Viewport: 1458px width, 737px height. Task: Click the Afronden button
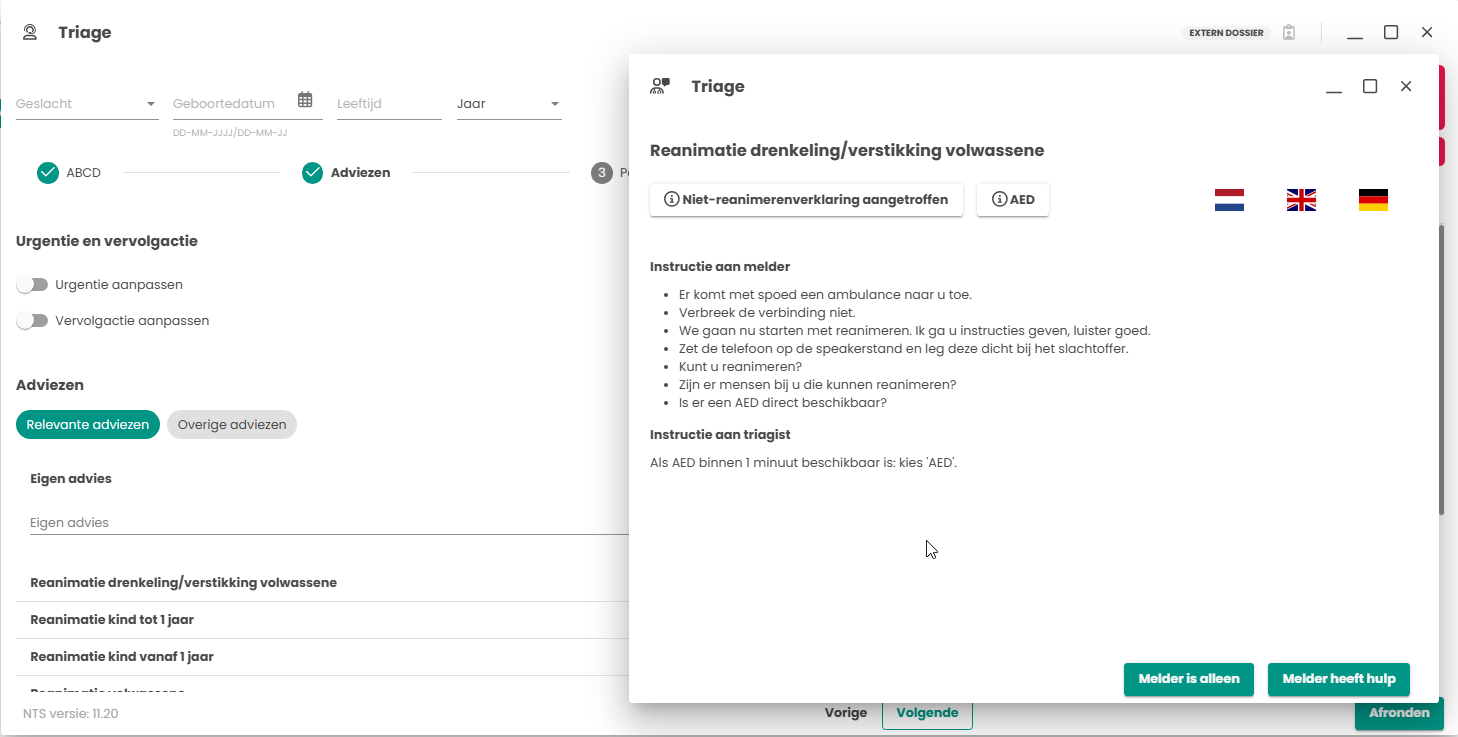pyautogui.click(x=1399, y=713)
